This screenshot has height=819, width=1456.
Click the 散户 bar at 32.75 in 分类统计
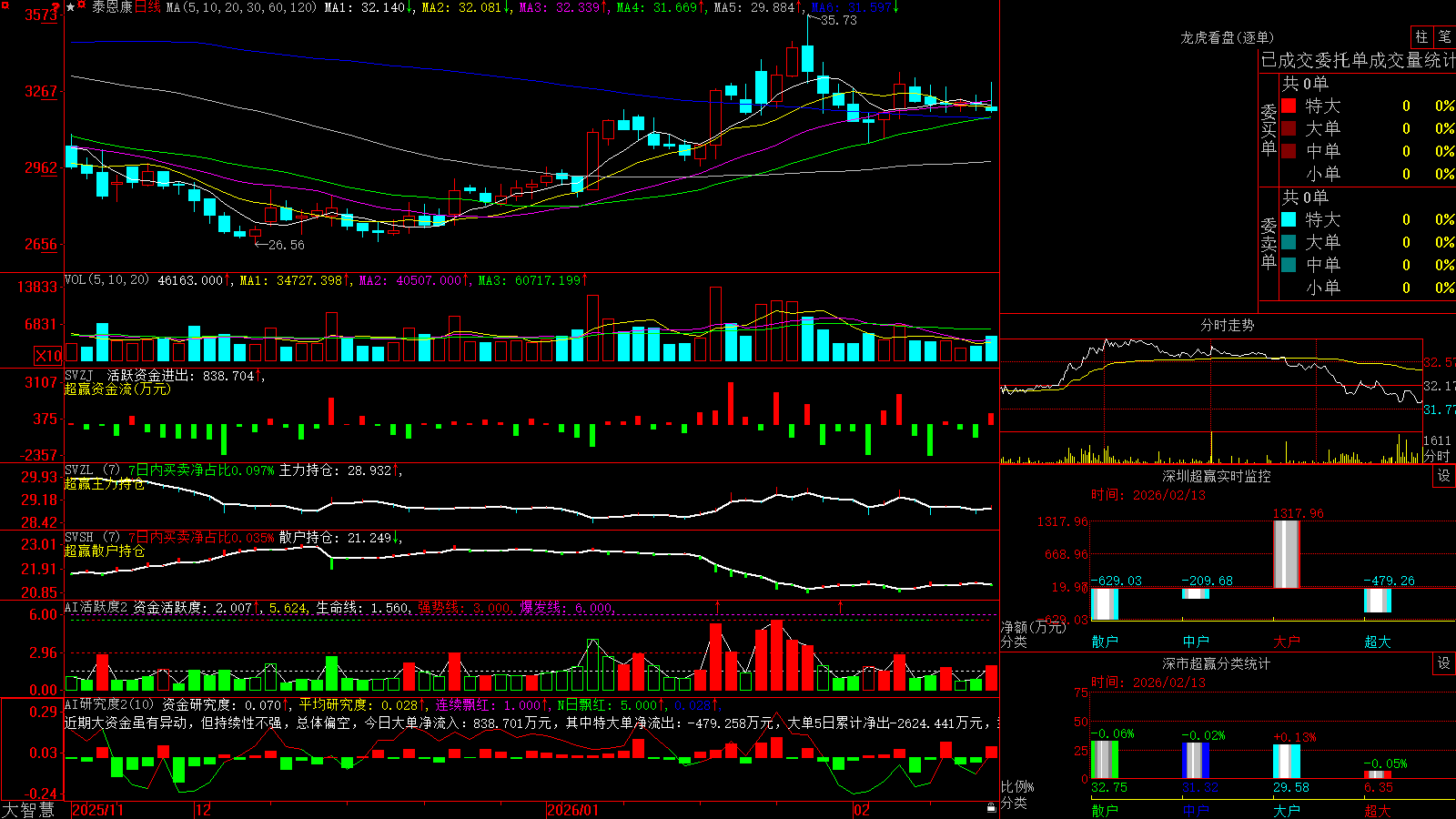(1105, 760)
